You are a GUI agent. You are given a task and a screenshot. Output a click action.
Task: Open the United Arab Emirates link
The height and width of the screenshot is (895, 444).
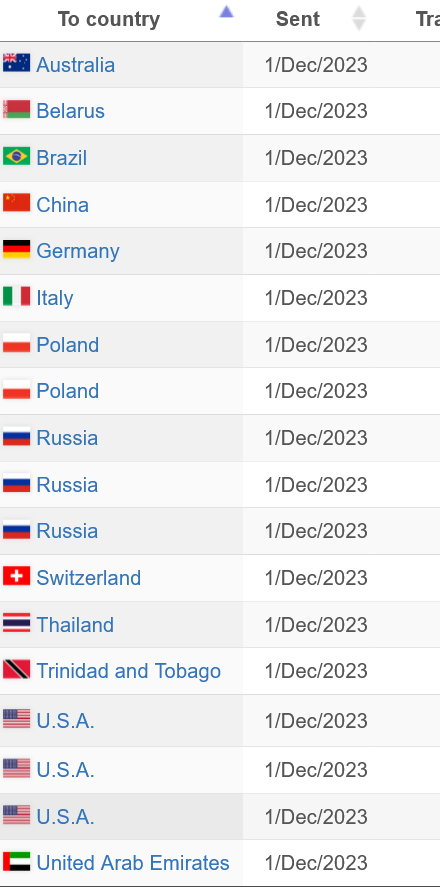point(133,863)
